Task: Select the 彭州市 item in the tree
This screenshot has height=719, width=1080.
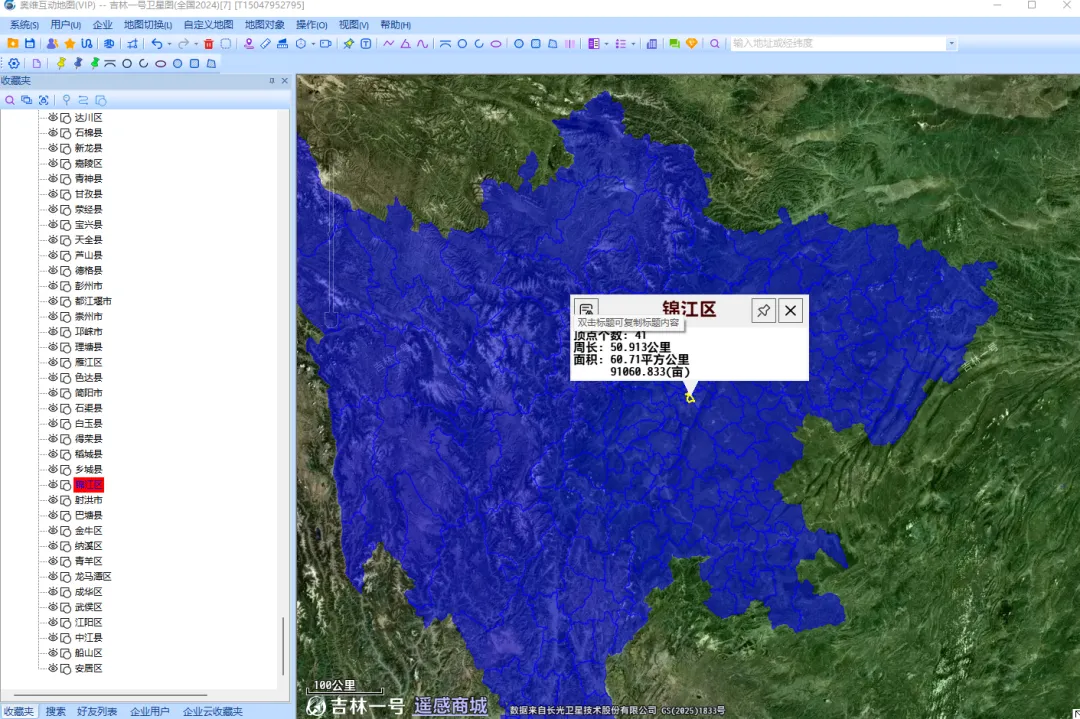Action: [89, 286]
